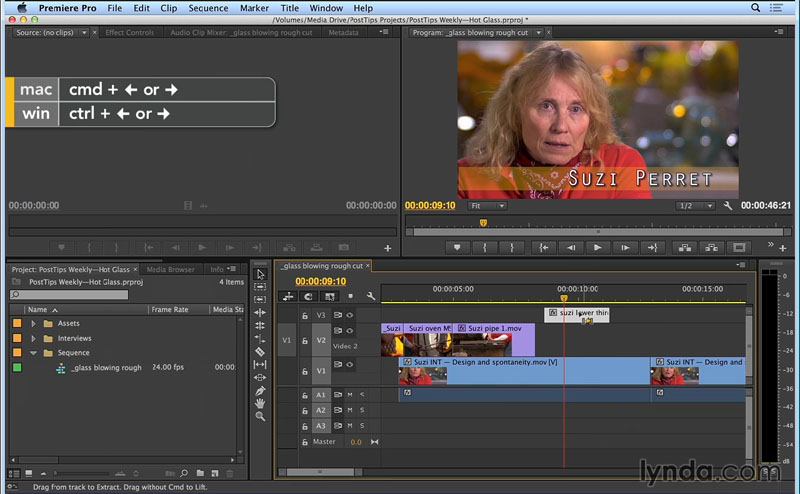Screen dimensions: 800x494
Task: Solo audio track A3
Action: click(x=362, y=426)
